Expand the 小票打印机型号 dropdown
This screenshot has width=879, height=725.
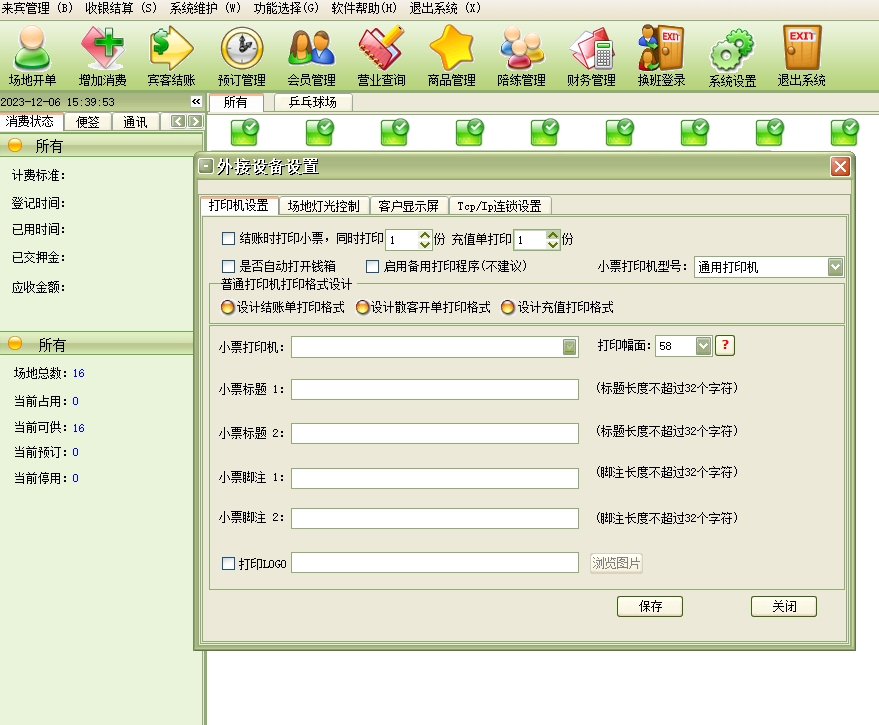click(835, 267)
